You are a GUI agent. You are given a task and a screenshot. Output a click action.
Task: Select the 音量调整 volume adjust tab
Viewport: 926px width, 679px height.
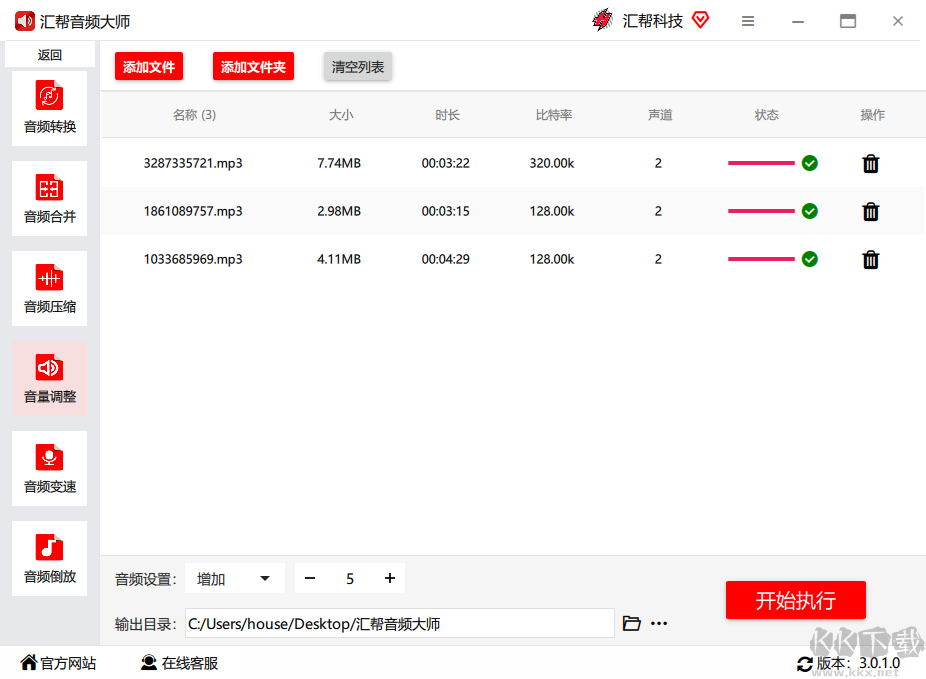[x=49, y=378]
